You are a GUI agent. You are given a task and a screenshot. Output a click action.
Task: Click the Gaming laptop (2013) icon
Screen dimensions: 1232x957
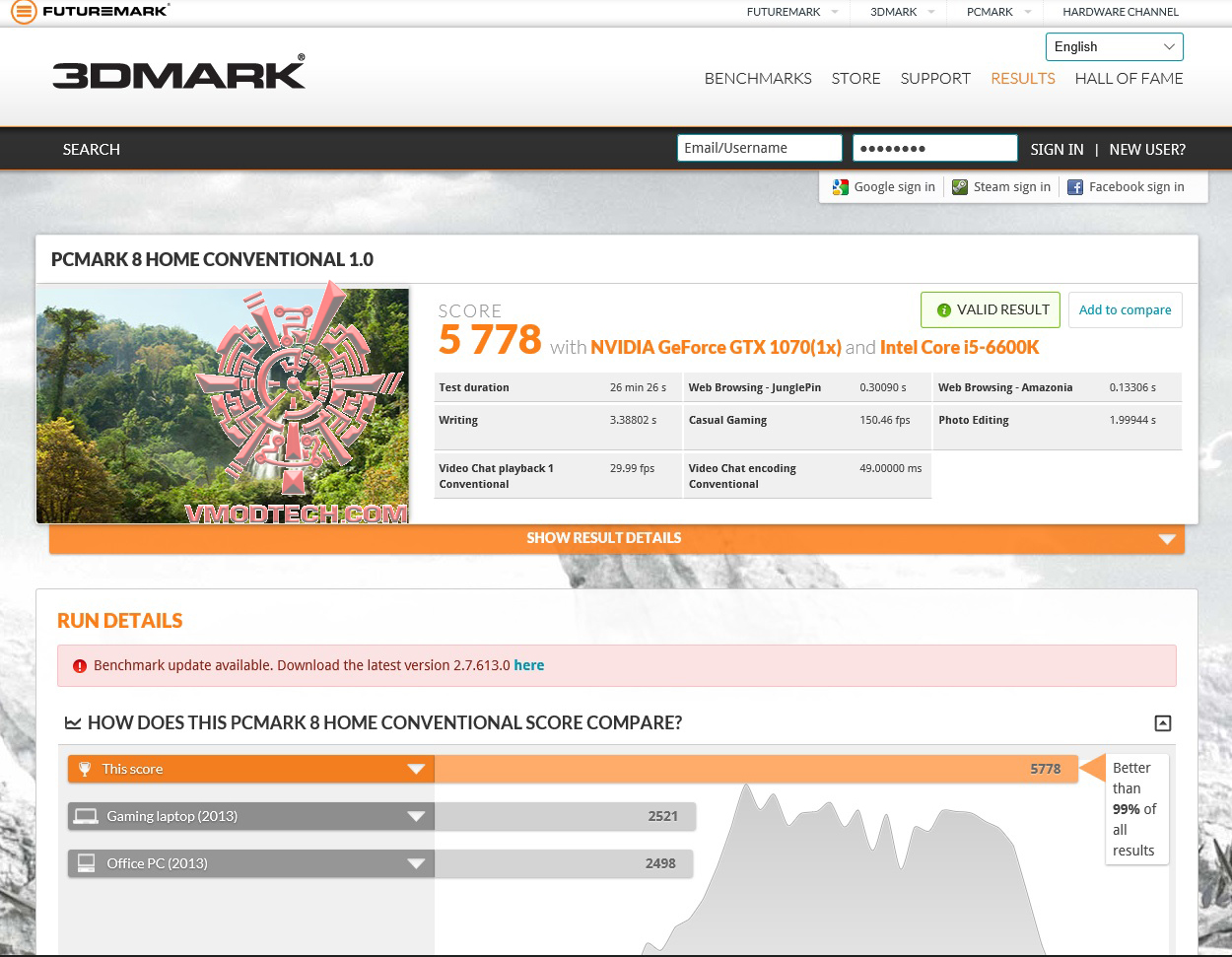point(86,816)
